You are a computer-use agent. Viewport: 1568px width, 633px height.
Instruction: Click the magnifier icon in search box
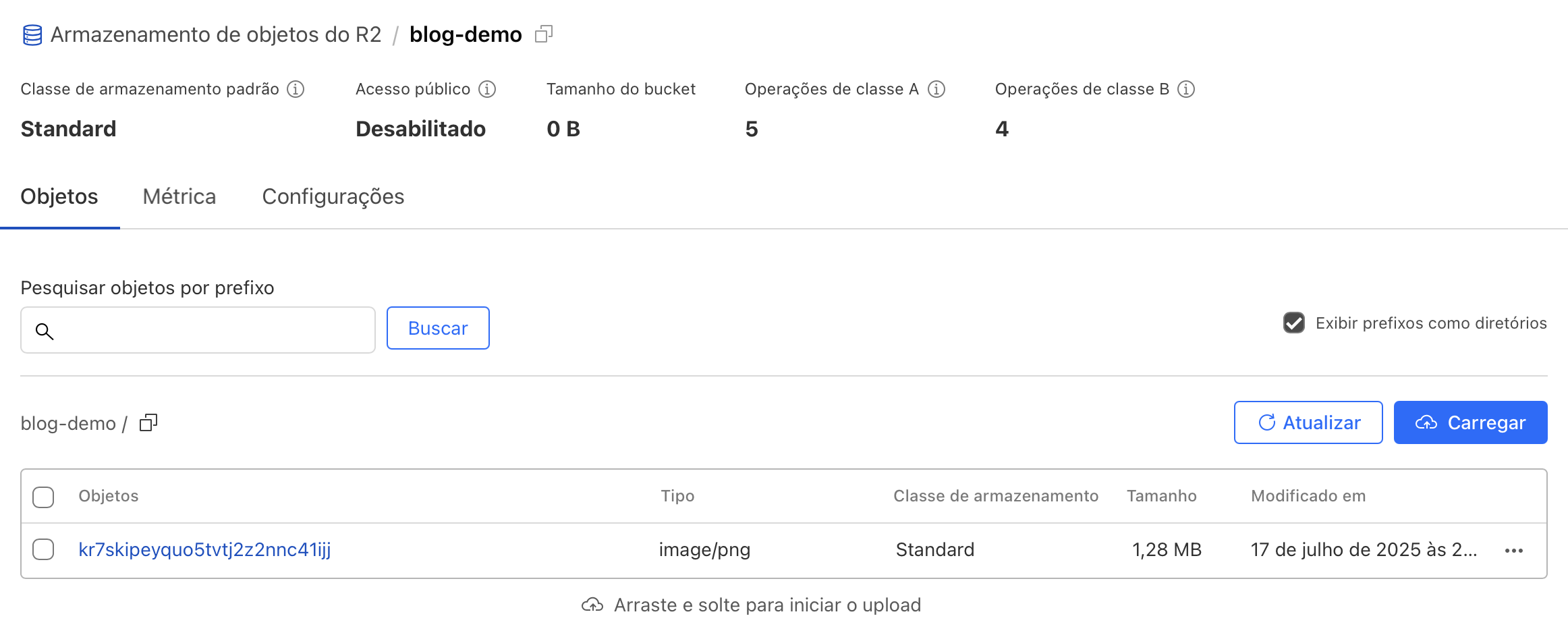coord(45,331)
